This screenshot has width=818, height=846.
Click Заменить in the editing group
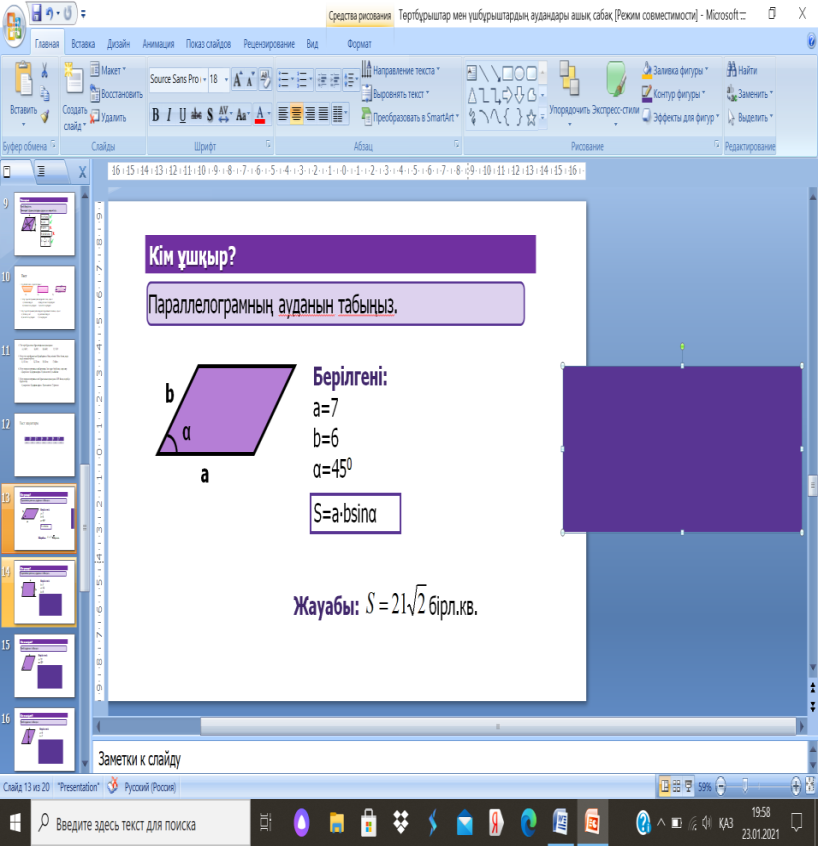tap(749, 94)
